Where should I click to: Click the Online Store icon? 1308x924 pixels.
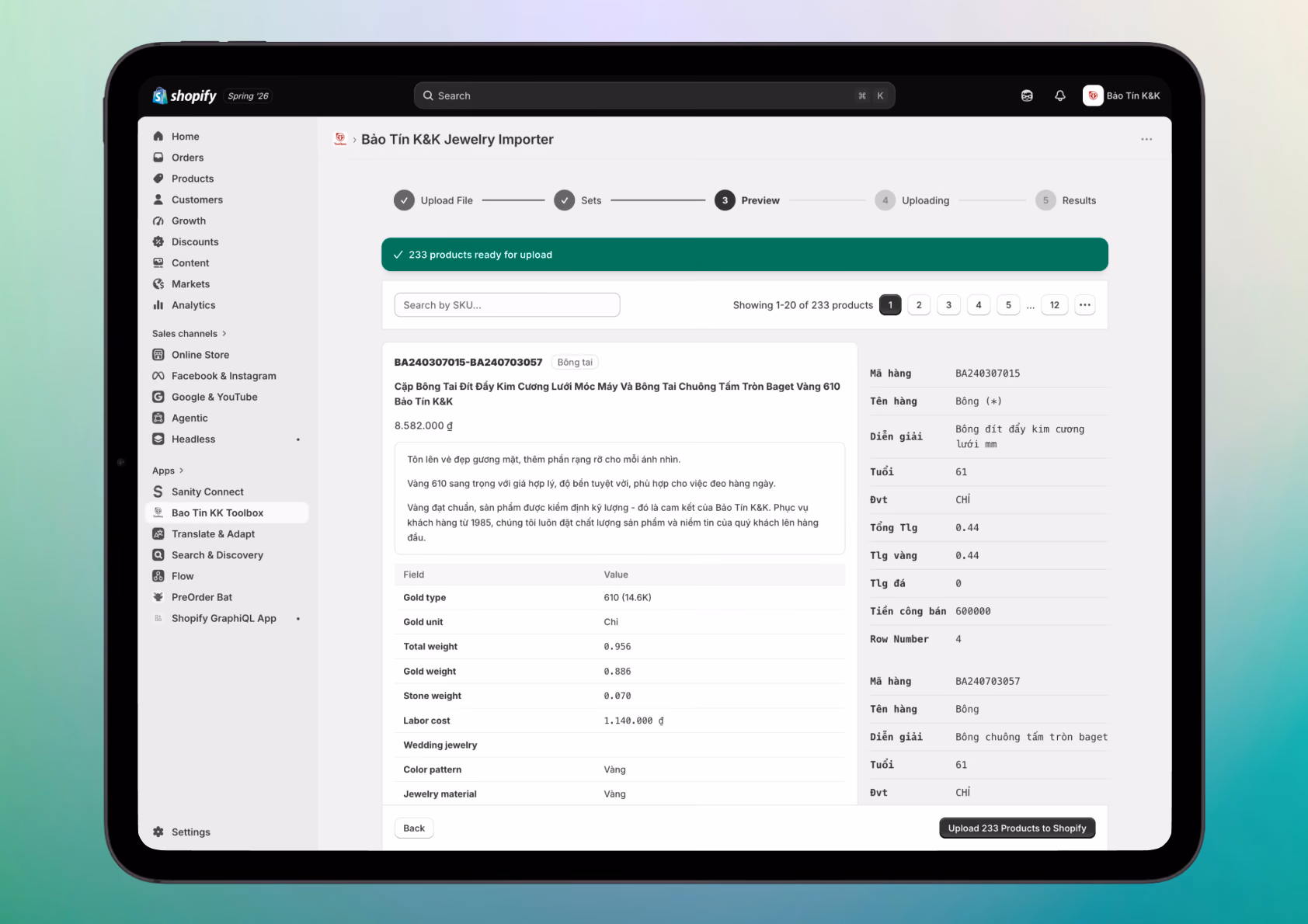pos(158,354)
